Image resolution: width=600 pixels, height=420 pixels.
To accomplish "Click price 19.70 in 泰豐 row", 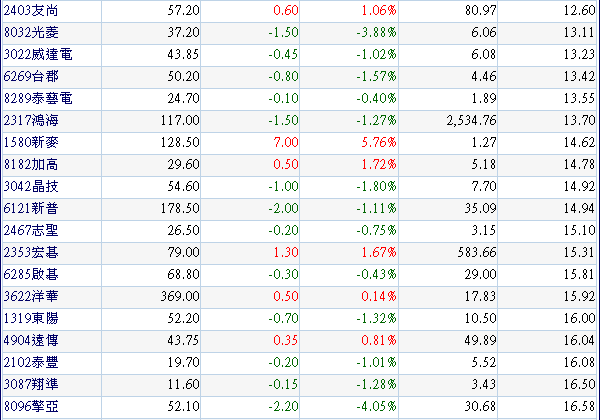I will 183,362.
